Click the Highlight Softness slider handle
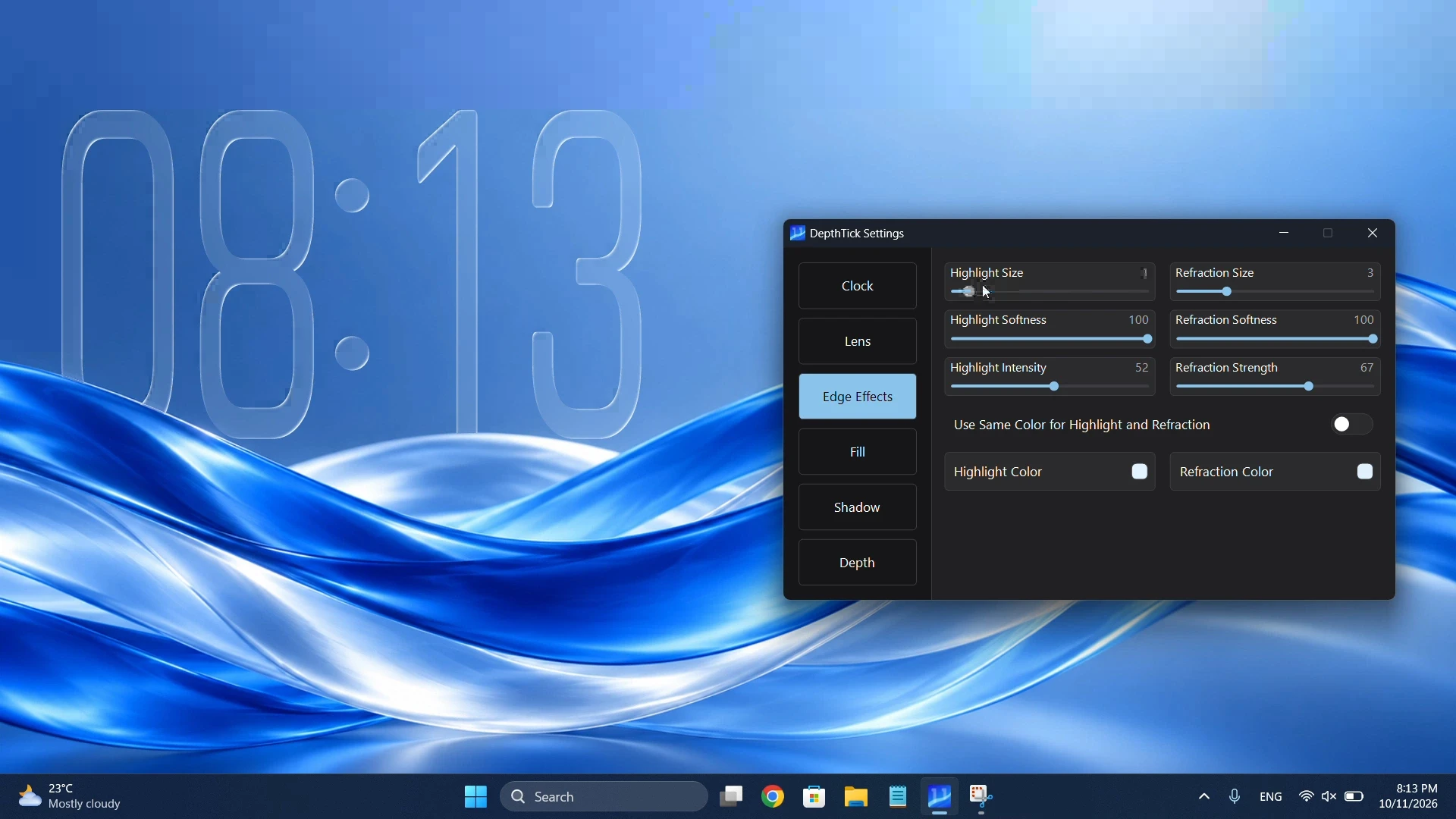Screen dimensions: 1456x819 (1148, 340)
